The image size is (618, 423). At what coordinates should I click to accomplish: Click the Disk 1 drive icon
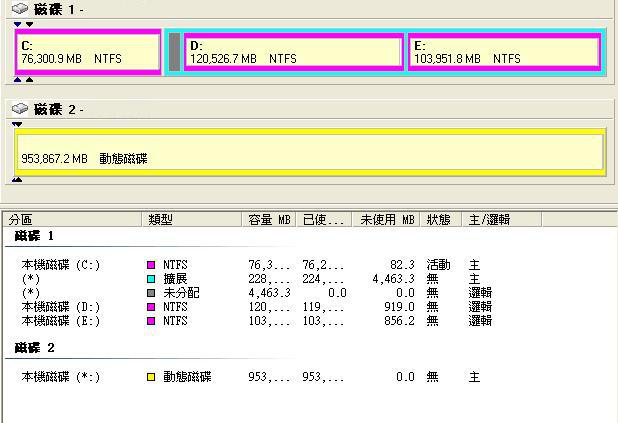coord(20,8)
